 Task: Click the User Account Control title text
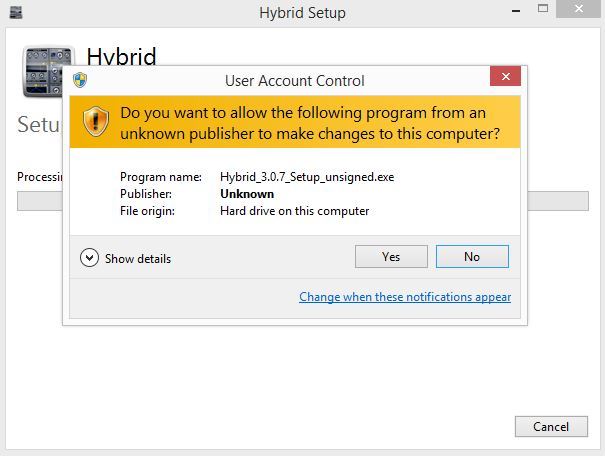click(295, 81)
